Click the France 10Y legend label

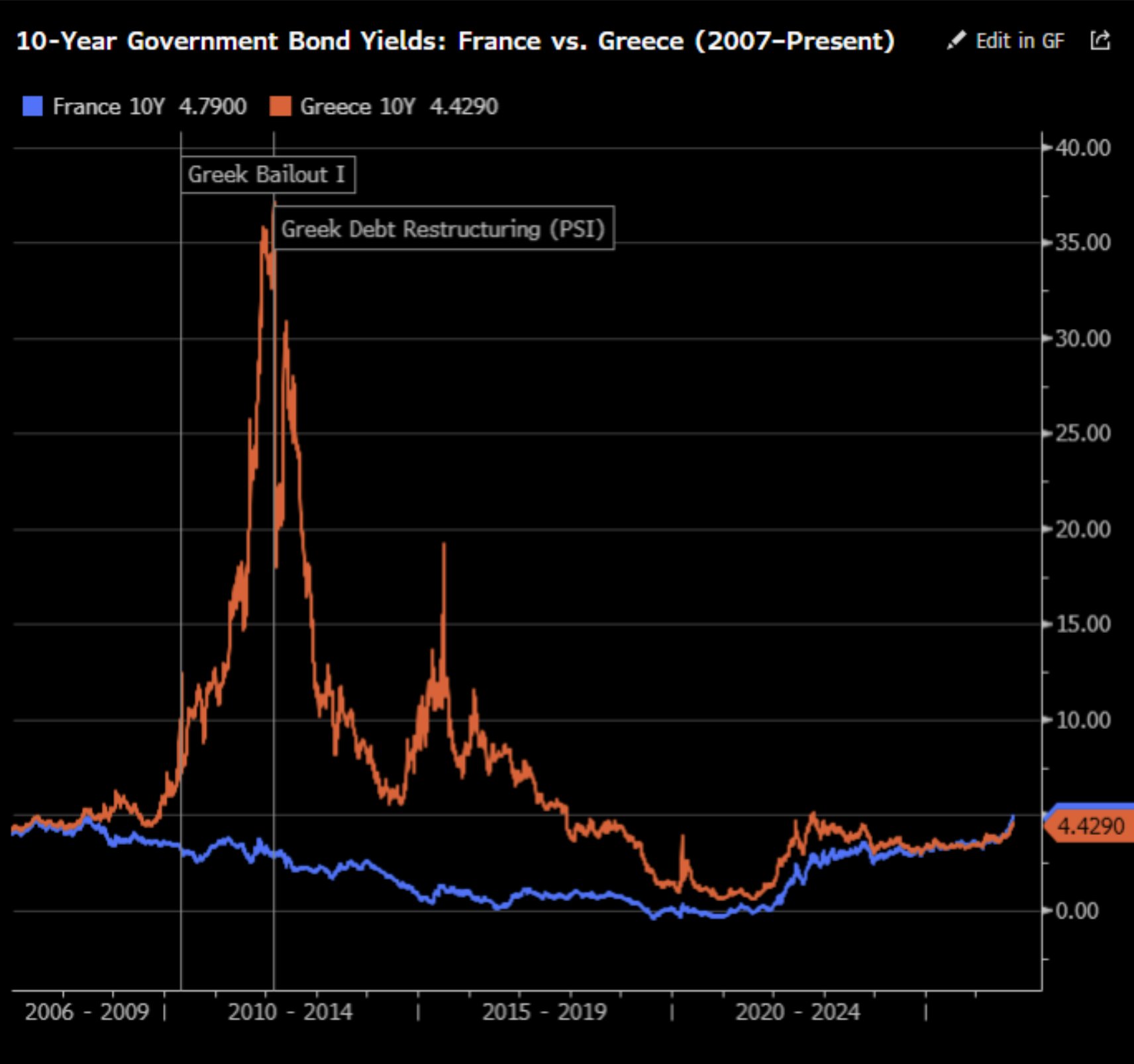pyautogui.click(x=109, y=107)
